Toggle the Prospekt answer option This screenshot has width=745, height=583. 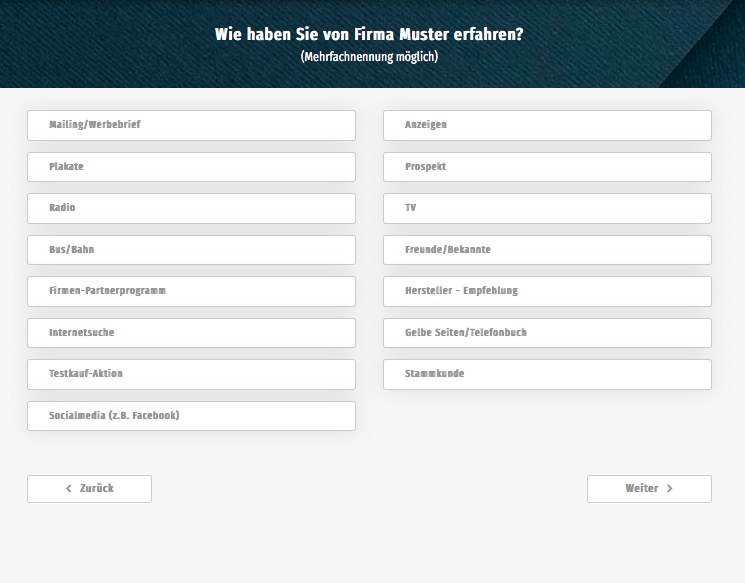pos(547,167)
